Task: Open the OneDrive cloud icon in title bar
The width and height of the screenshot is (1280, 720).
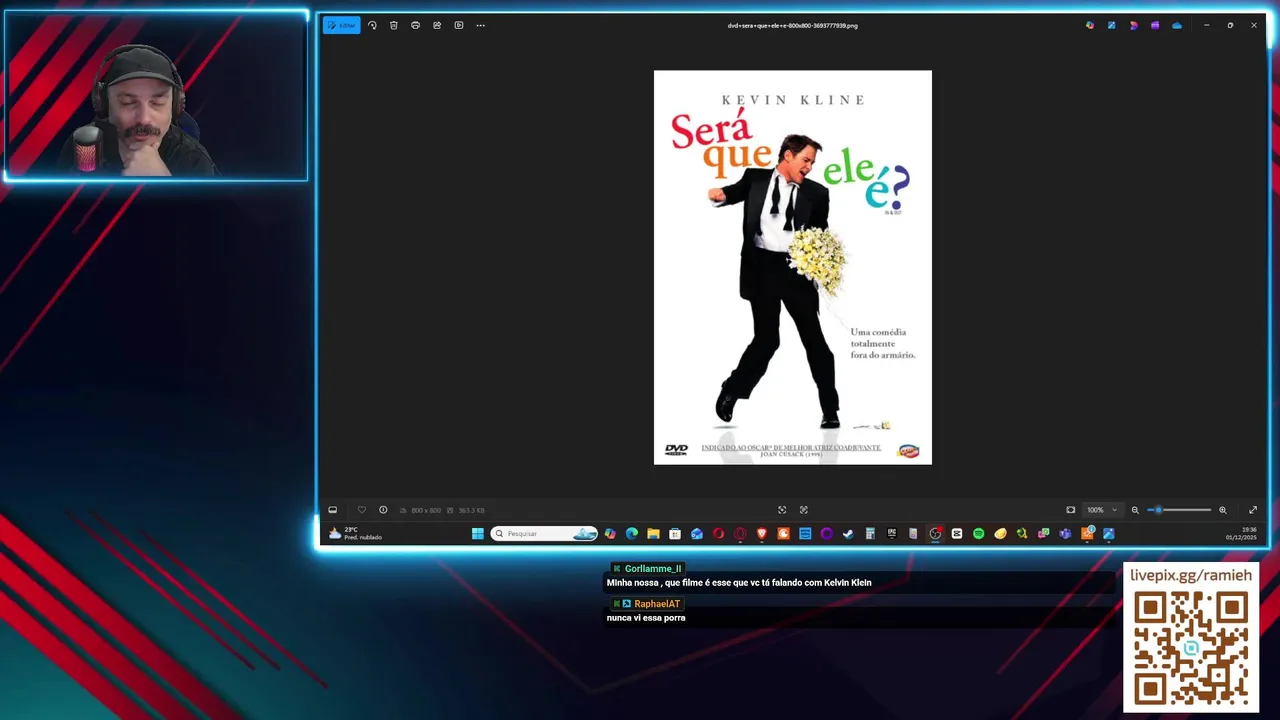Action: [x=1177, y=25]
